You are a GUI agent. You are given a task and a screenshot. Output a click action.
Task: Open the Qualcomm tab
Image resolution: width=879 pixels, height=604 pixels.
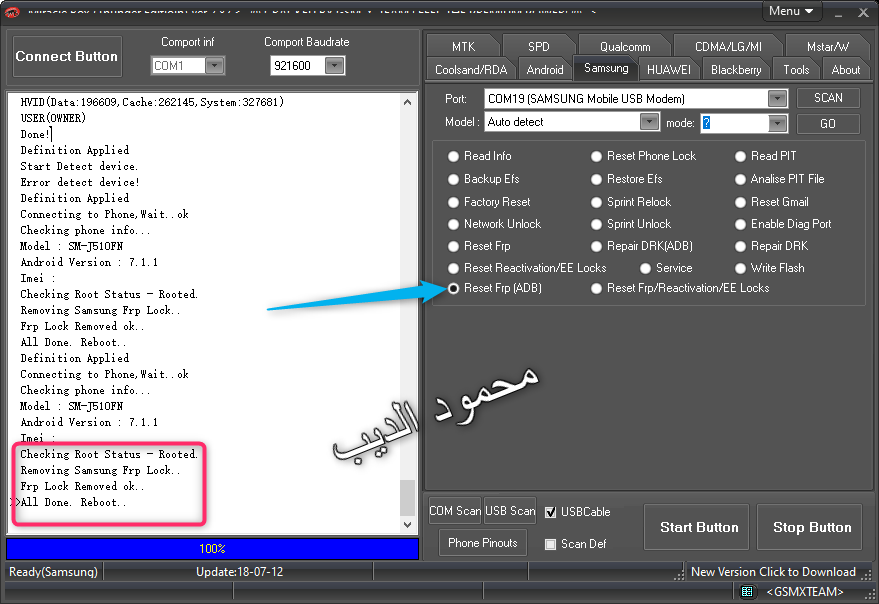click(624, 47)
